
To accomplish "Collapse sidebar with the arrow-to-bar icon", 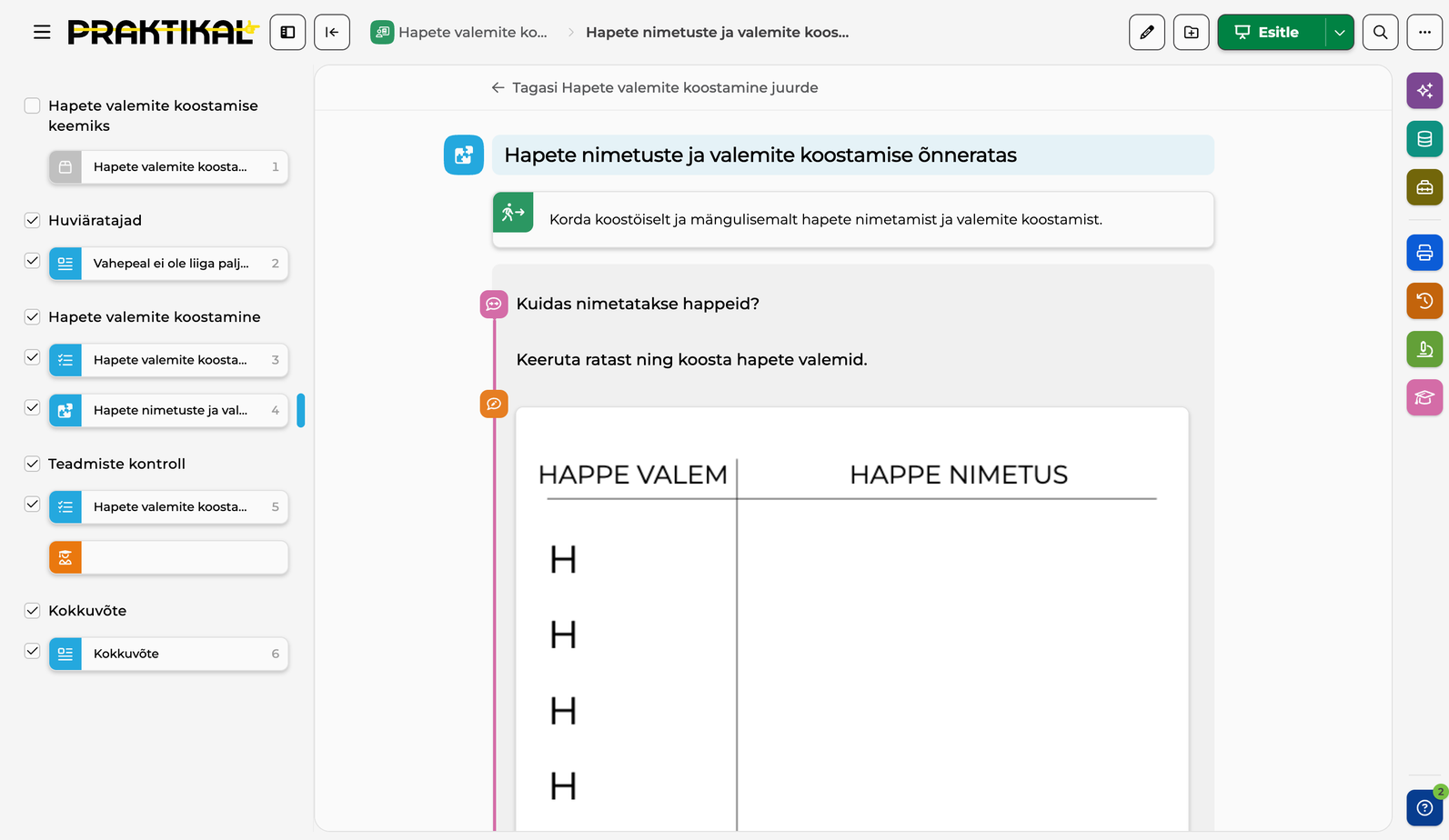I will pos(332,33).
